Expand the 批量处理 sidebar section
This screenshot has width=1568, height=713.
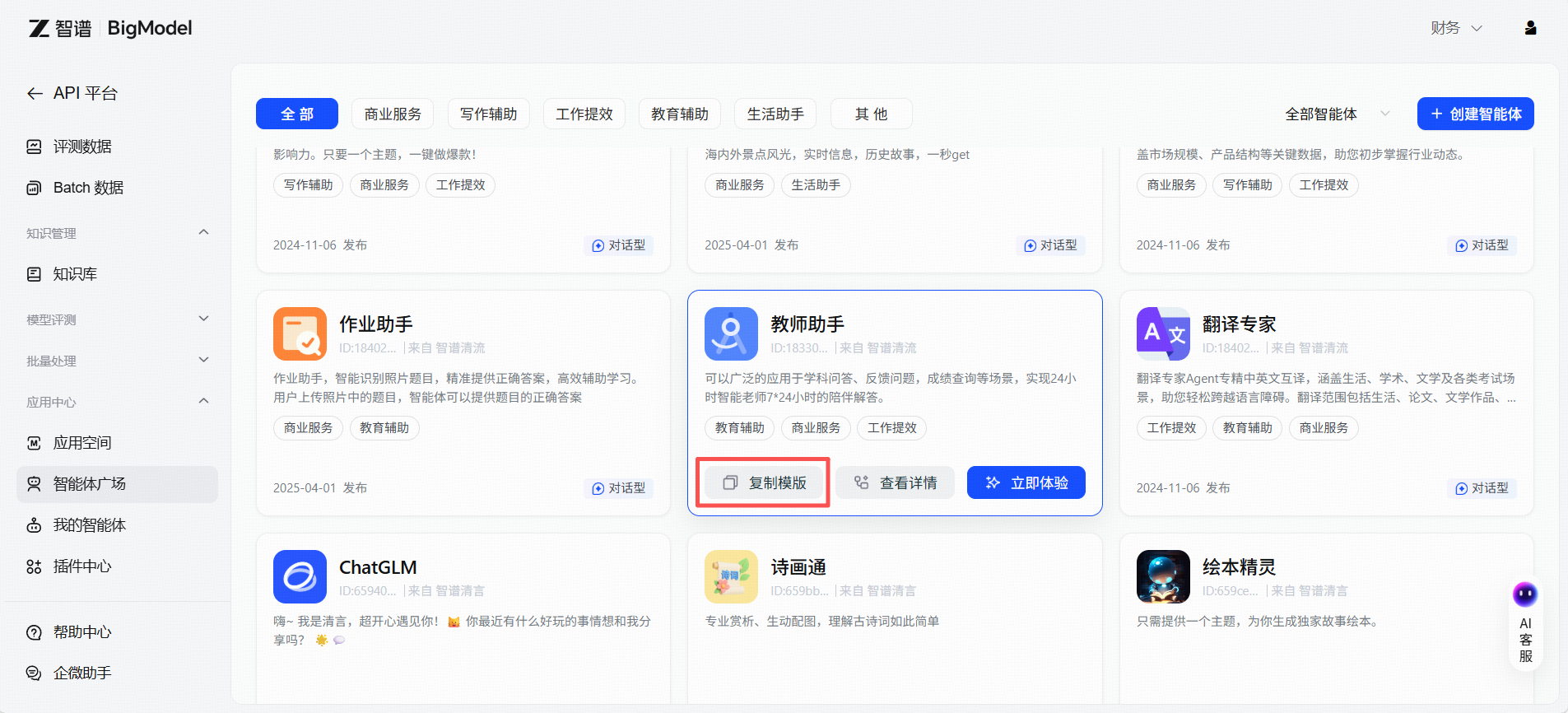203,361
